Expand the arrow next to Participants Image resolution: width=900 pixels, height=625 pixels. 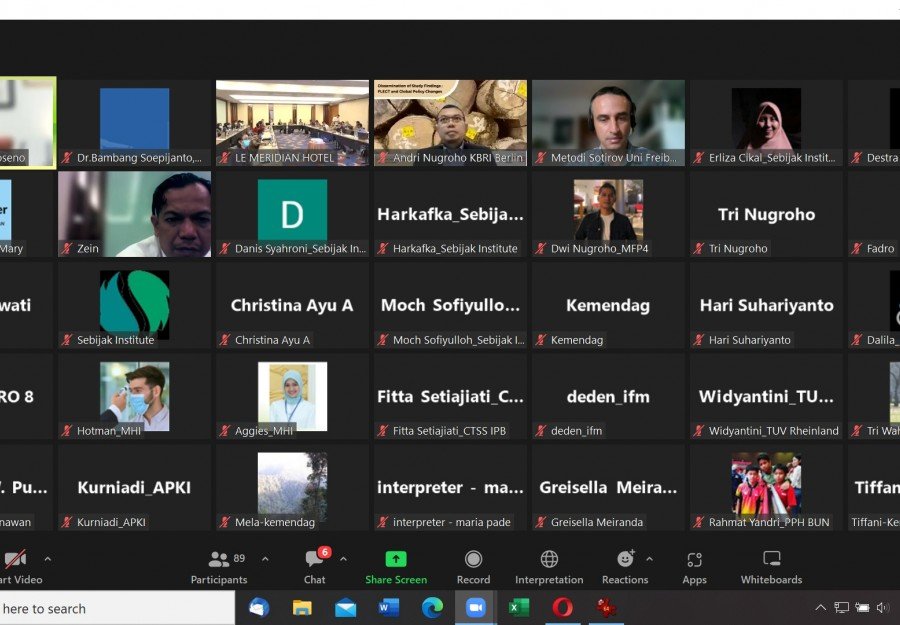click(265, 558)
